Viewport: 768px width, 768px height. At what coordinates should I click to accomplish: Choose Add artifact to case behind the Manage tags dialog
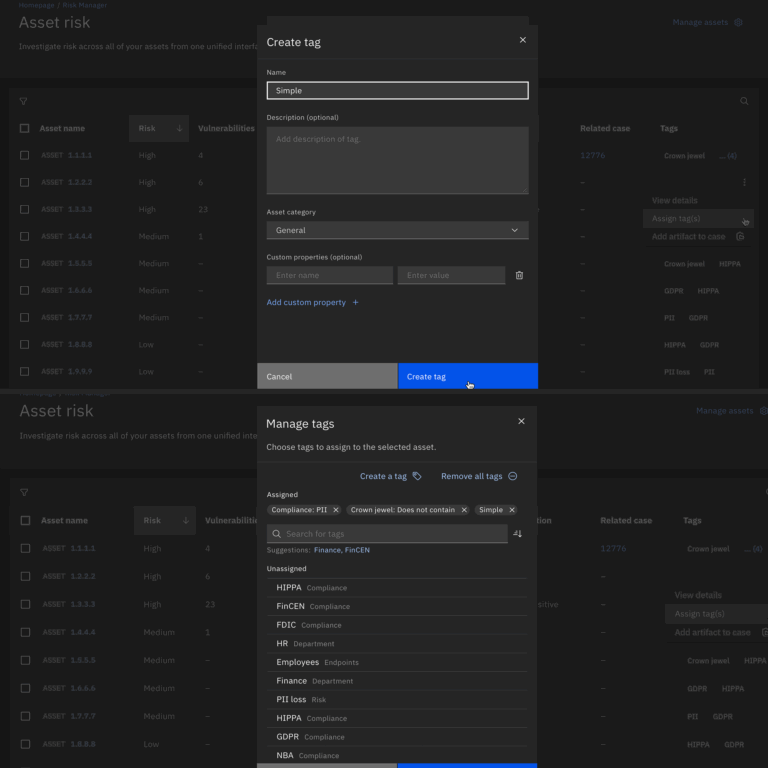point(712,632)
